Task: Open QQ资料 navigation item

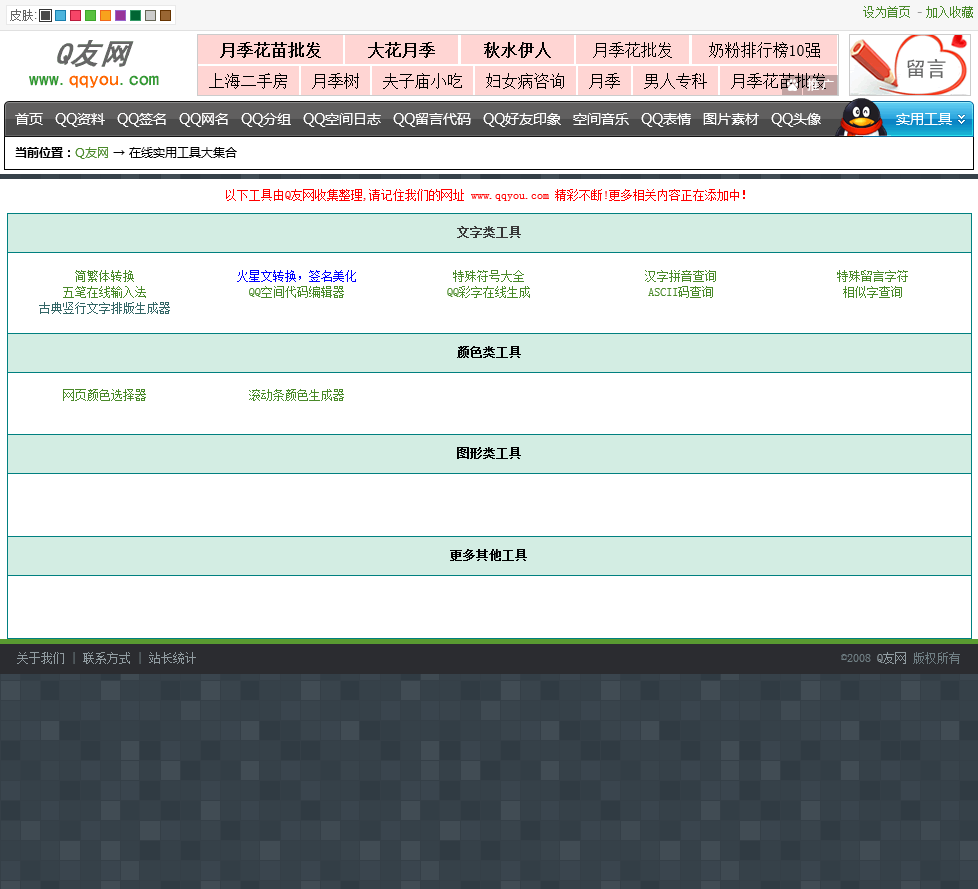Action: tap(80, 119)
